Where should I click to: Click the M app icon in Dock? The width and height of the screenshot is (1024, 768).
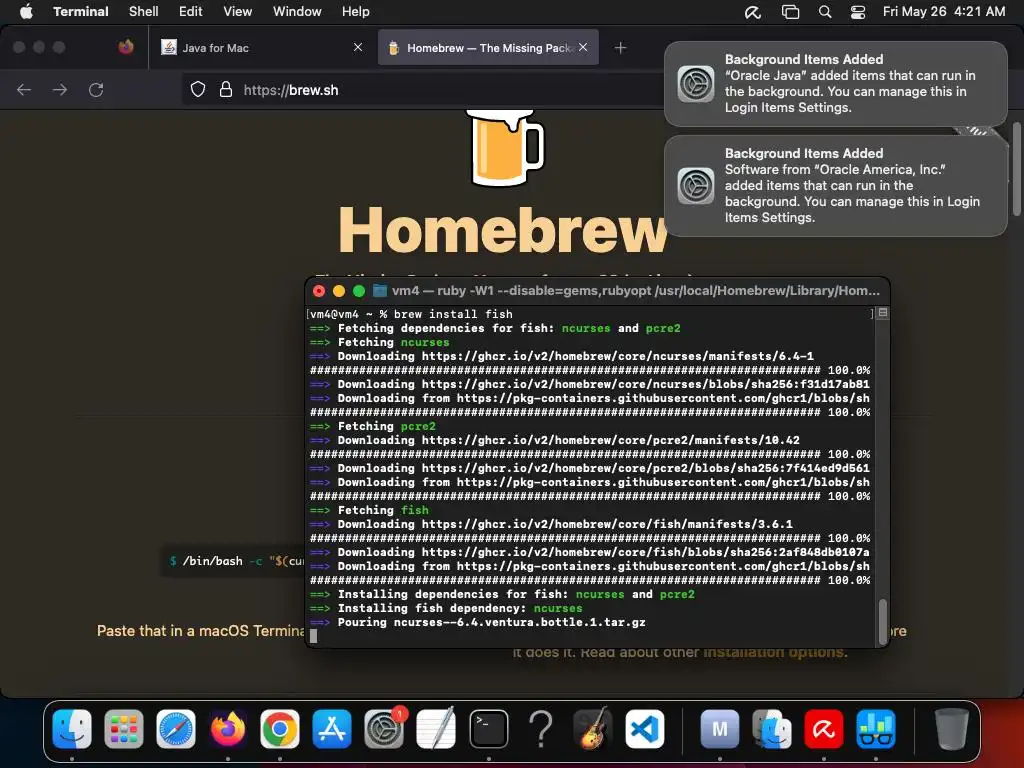click(720, 729)
